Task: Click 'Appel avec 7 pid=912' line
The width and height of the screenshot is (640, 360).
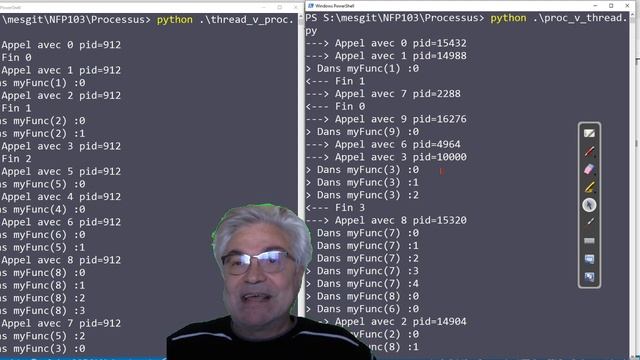Action: click(61, 323)
